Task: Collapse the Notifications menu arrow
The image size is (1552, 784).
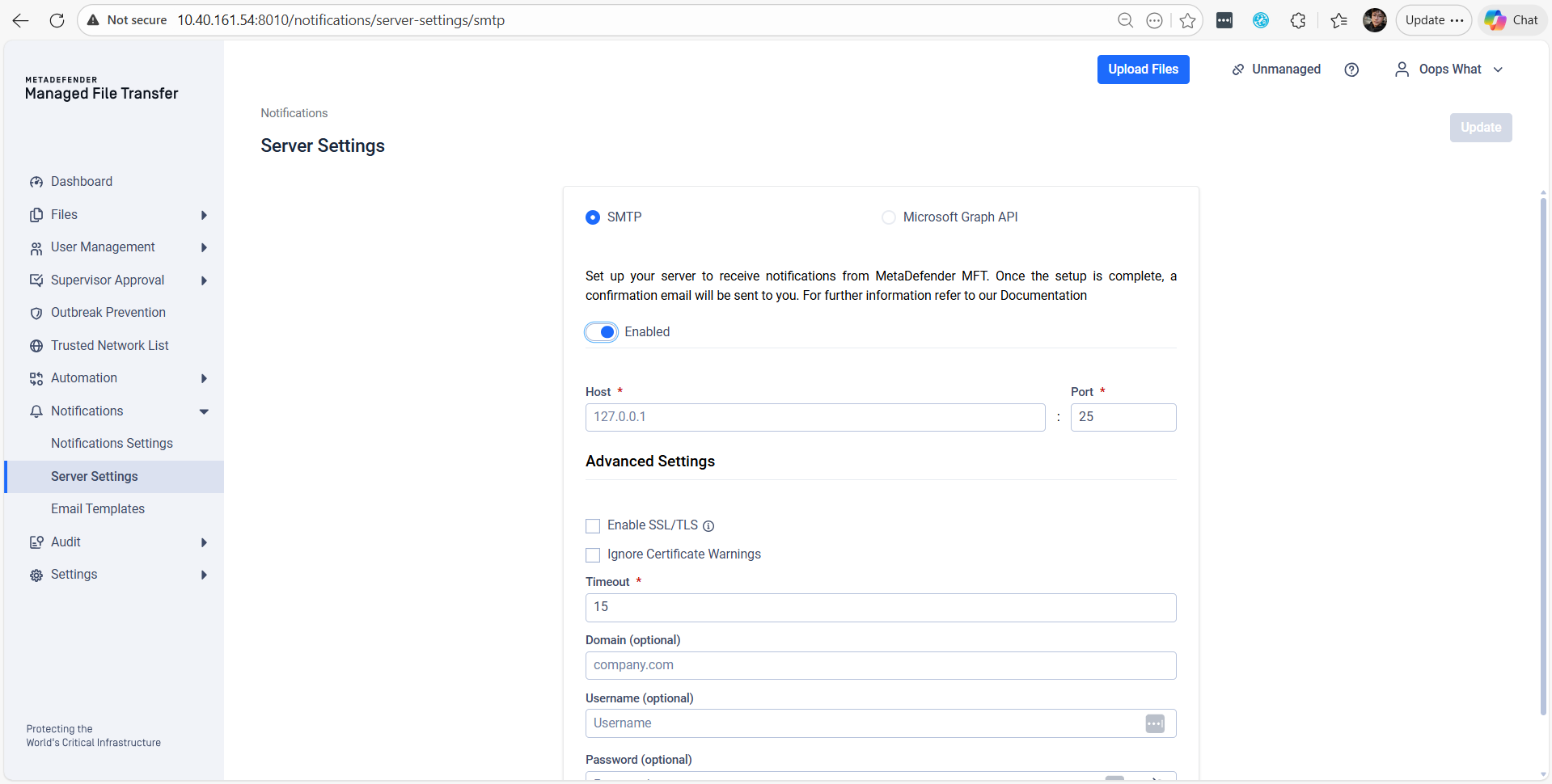Action: pyautogui.click(x=204, y=411)
